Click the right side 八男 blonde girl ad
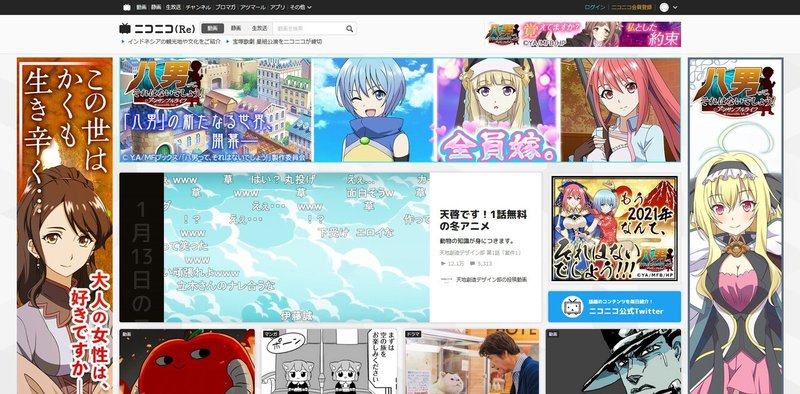This screenshot has width=800, height=394. pyautogui.click(x=735, y=226)
